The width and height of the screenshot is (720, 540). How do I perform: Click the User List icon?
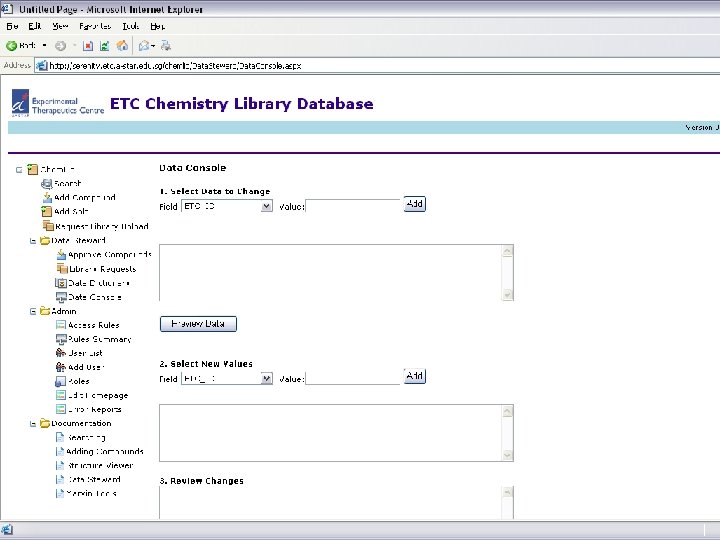(x=61, y=353)
